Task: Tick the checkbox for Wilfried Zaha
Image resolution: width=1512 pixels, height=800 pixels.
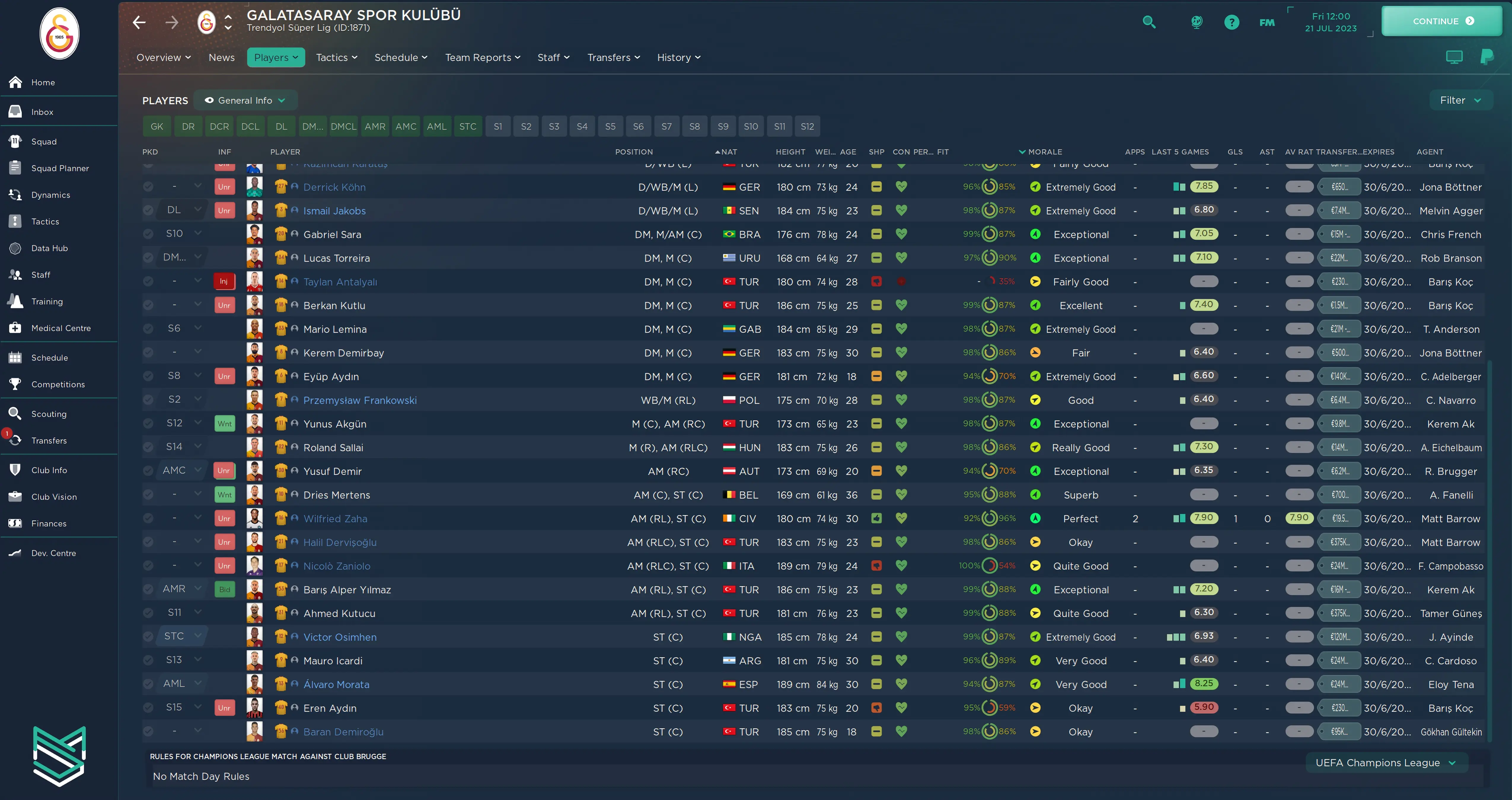Action: click(x=148, y=518)
